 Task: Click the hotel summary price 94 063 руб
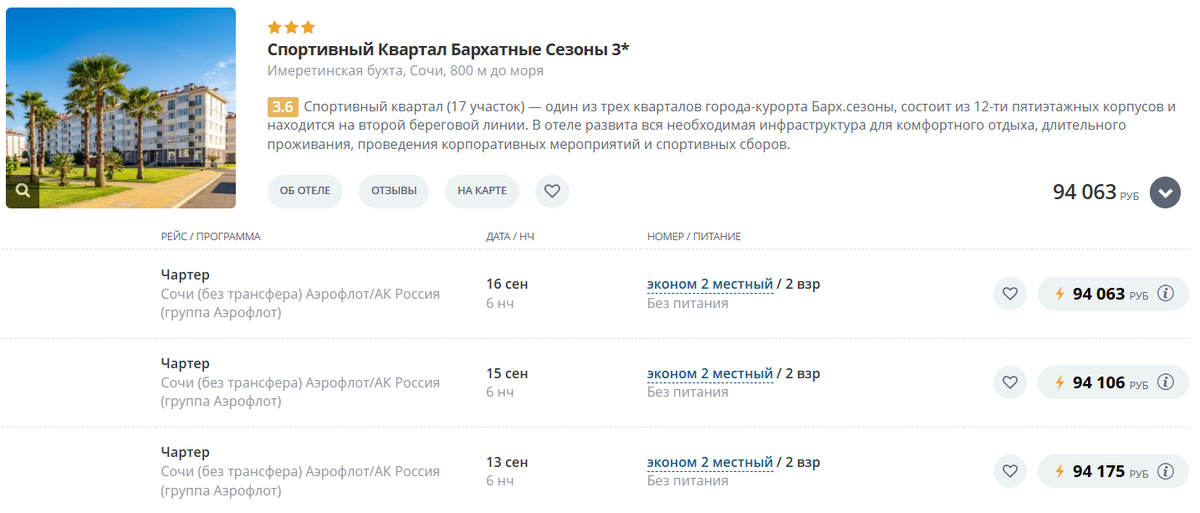[1096, 192]
